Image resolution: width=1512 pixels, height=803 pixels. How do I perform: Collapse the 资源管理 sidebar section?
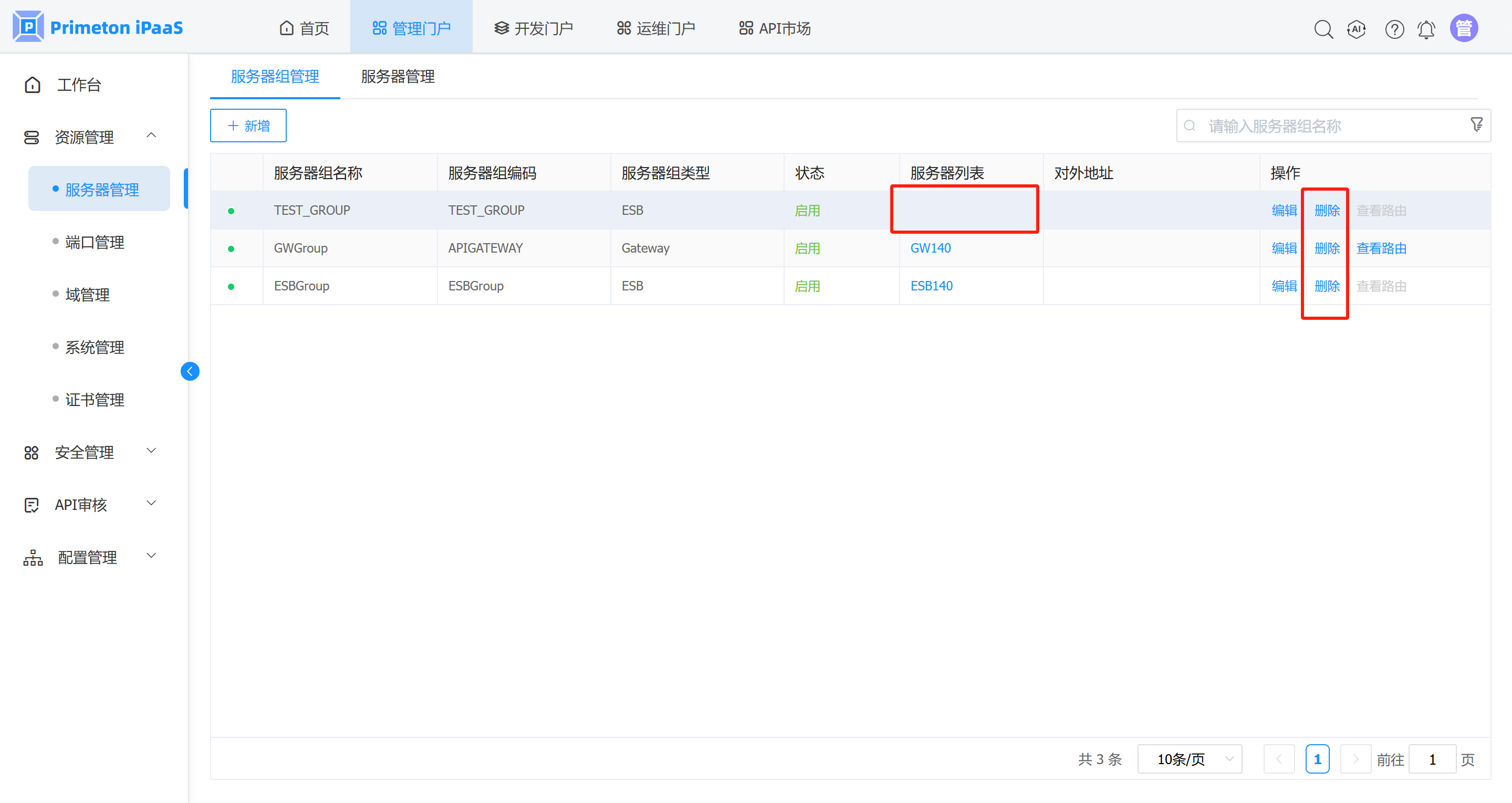(x=151, y=135)
